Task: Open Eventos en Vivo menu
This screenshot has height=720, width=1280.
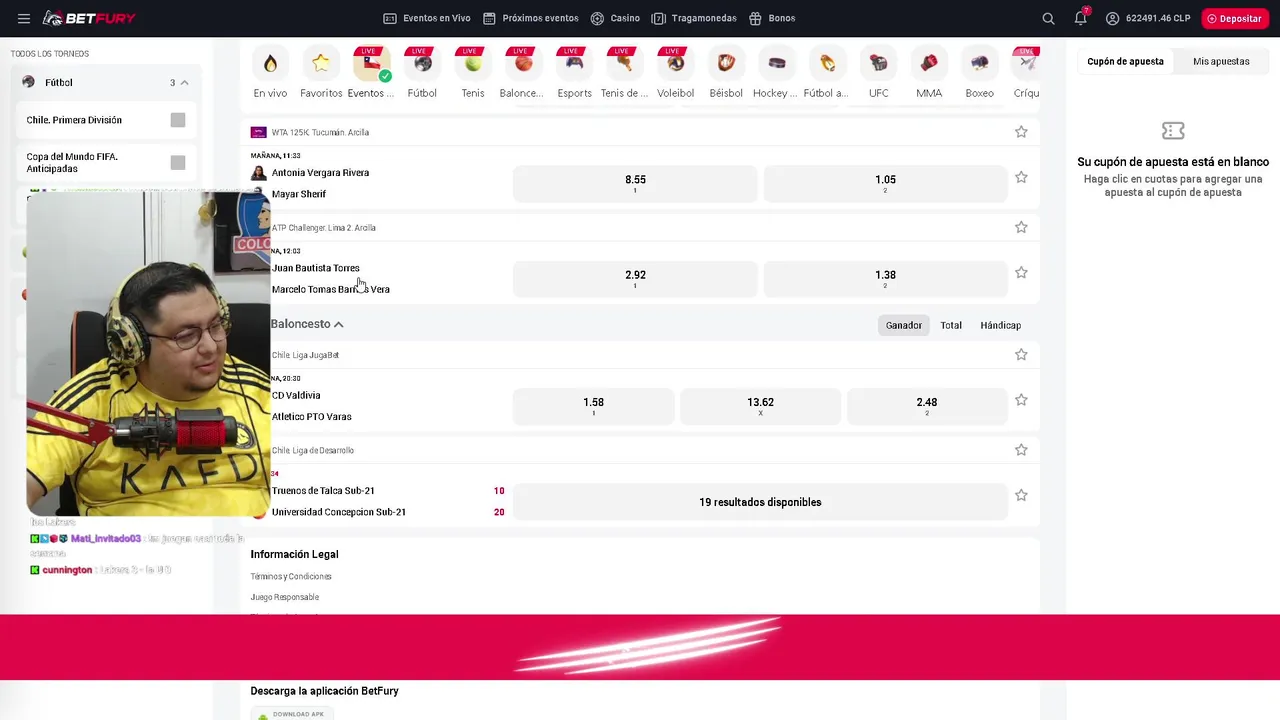Action: pos(427,18)
